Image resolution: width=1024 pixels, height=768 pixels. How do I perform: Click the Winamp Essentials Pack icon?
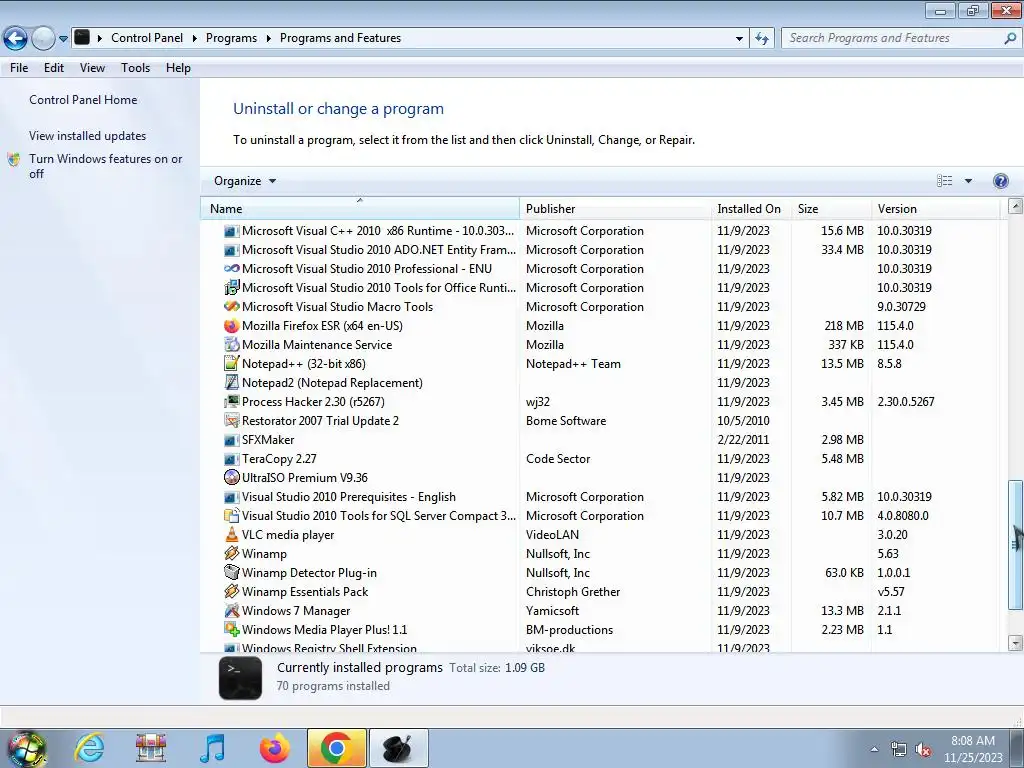click(x=231, y=591)
